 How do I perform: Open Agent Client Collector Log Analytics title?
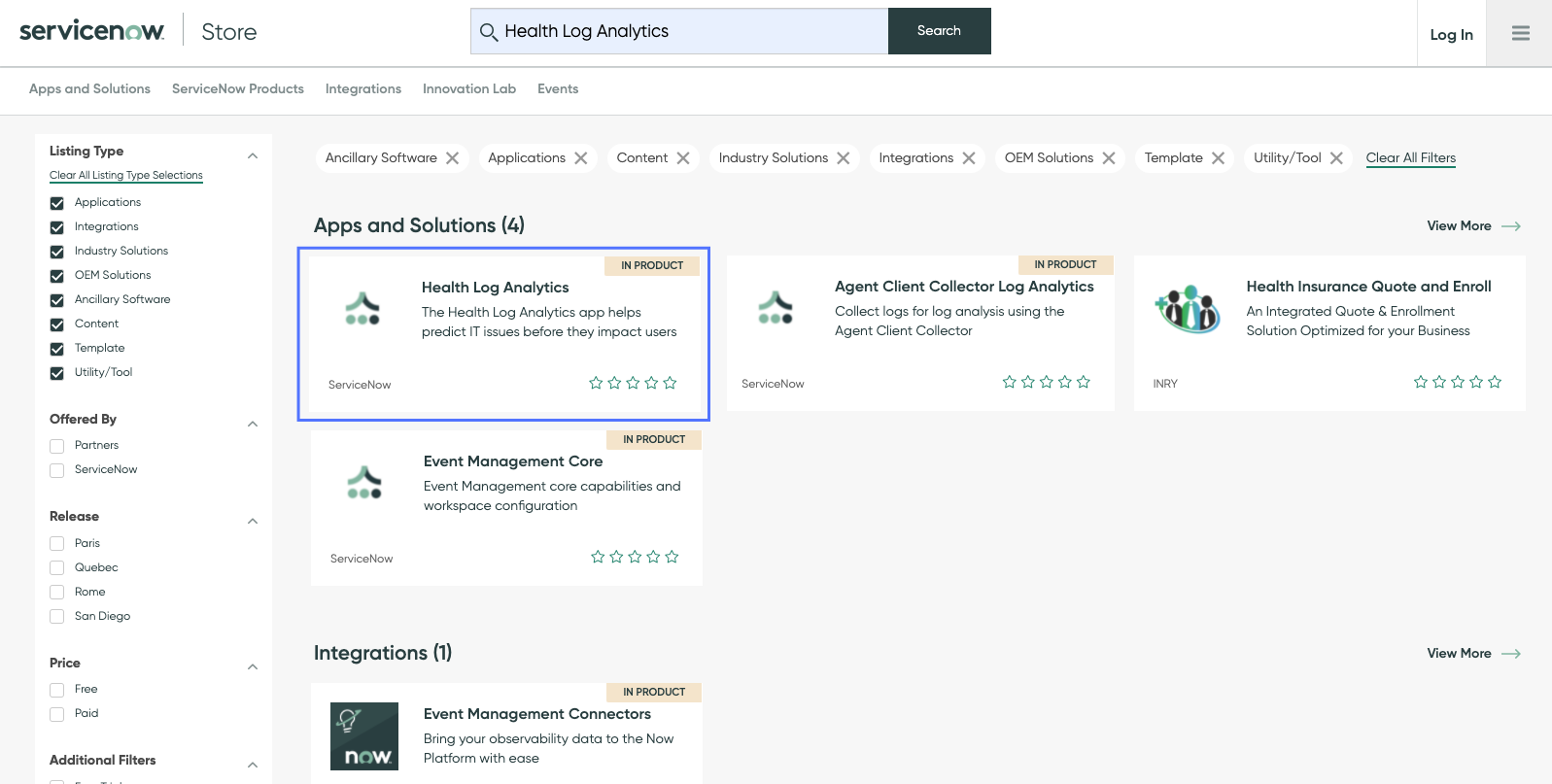point(964,287)
